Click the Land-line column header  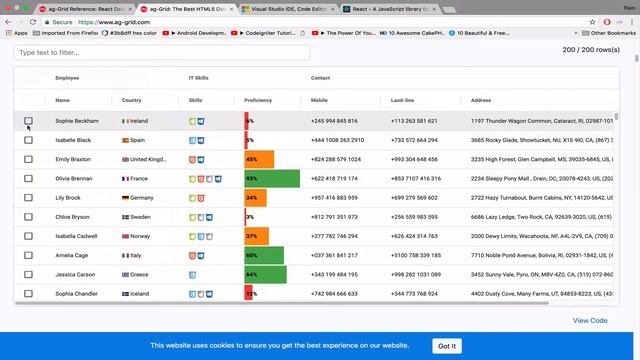402,100
